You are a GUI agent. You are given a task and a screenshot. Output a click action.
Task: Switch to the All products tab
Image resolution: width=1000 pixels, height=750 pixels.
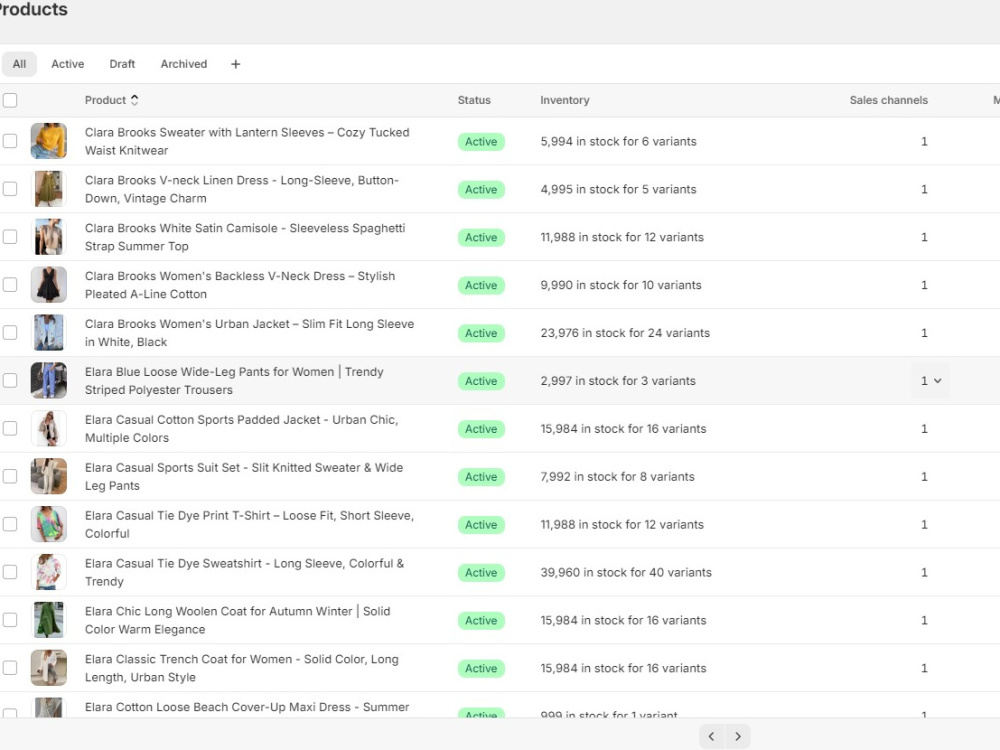coord(19,64)
